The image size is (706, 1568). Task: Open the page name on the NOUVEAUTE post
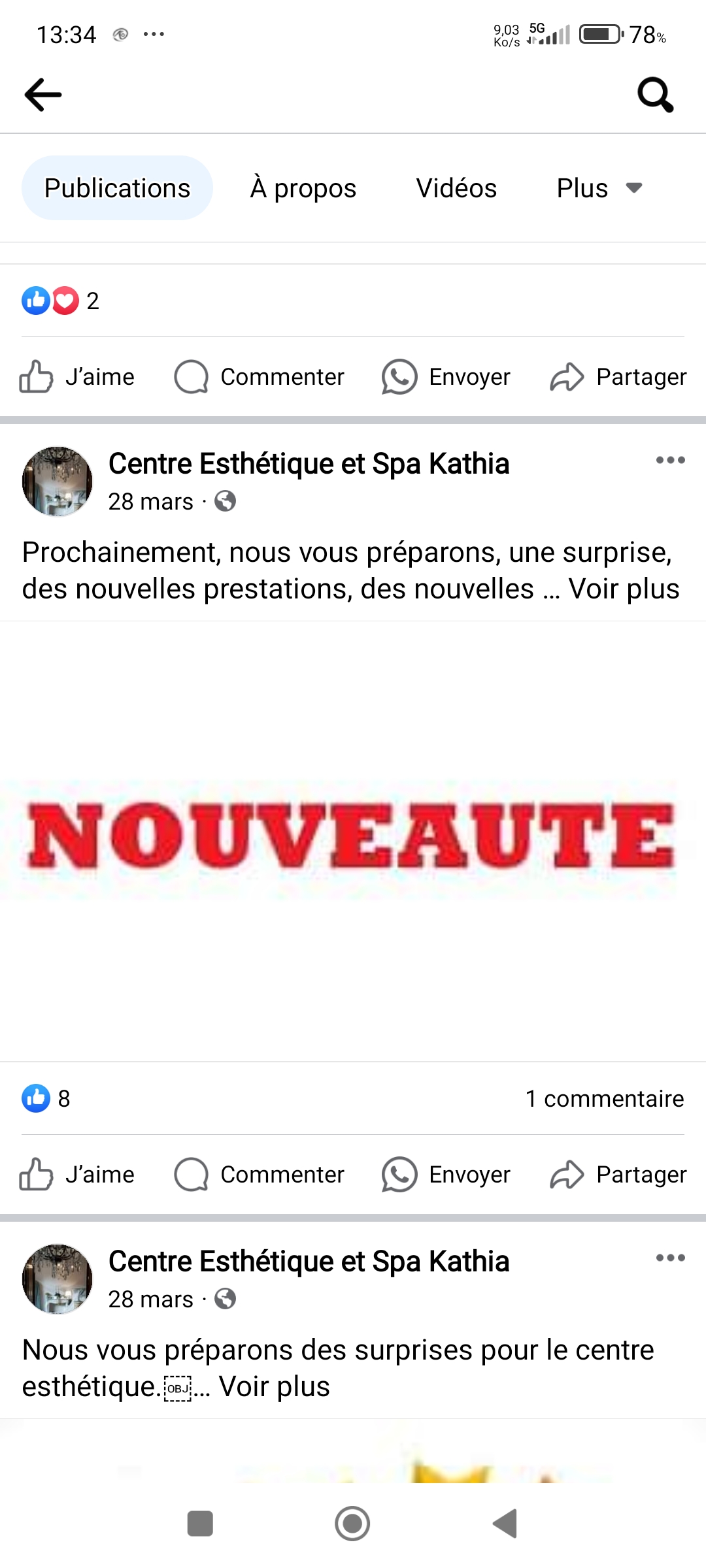309,464
